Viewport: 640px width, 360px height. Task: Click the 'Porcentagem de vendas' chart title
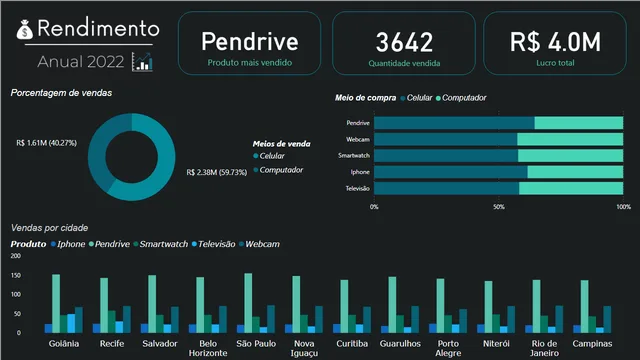61,93
